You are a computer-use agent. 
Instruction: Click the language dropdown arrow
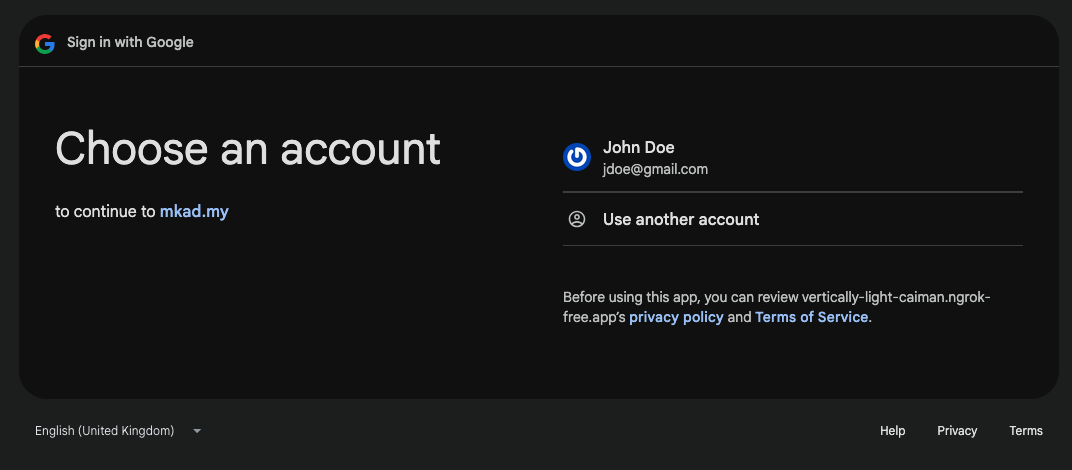[197, 431]
